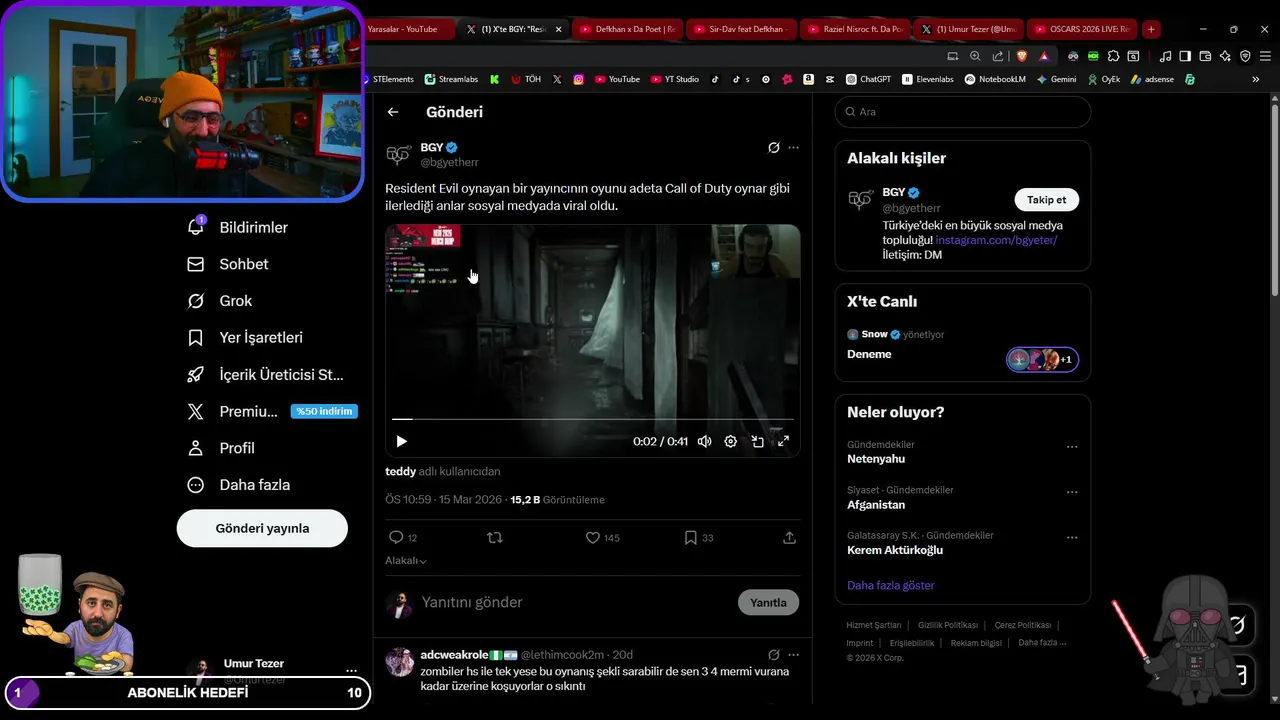
Task: Open three-dot menu on adcweakrole's reply
Action: pyautogui.click(x=793, y=655)
